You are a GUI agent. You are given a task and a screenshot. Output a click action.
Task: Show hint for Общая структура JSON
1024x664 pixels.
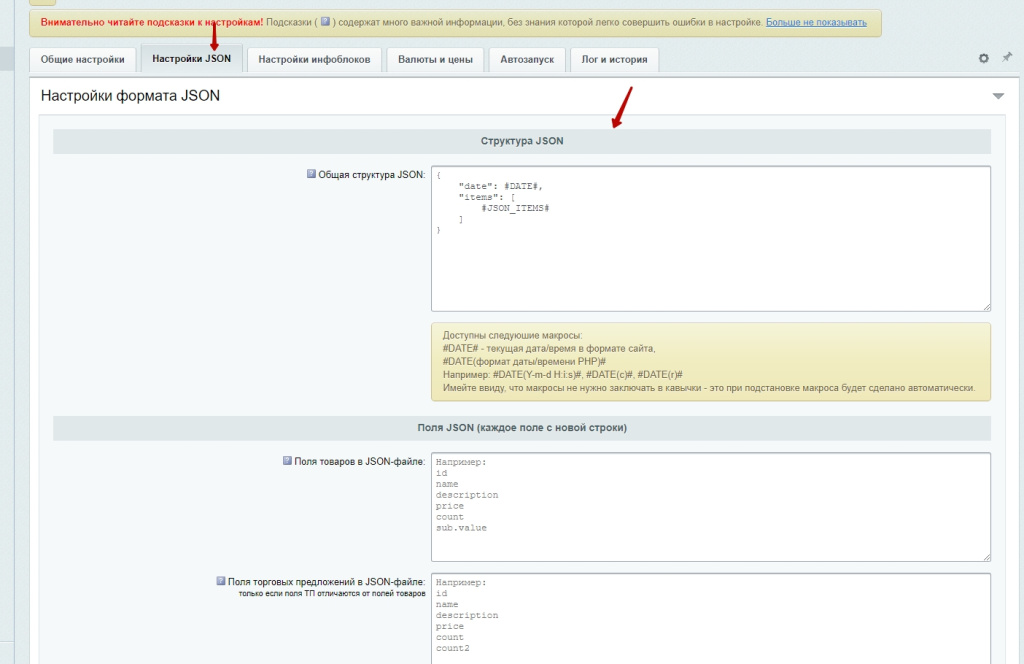click(x=311, y=174)
